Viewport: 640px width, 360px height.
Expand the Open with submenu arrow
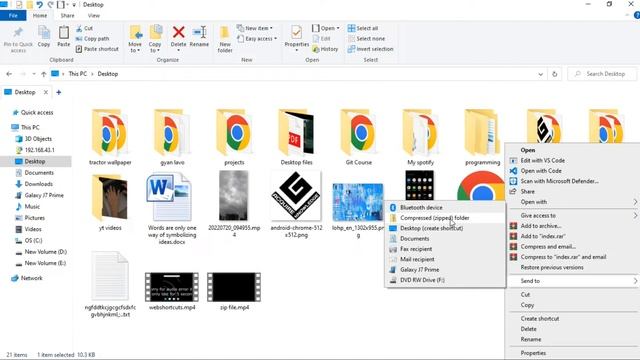635,202
